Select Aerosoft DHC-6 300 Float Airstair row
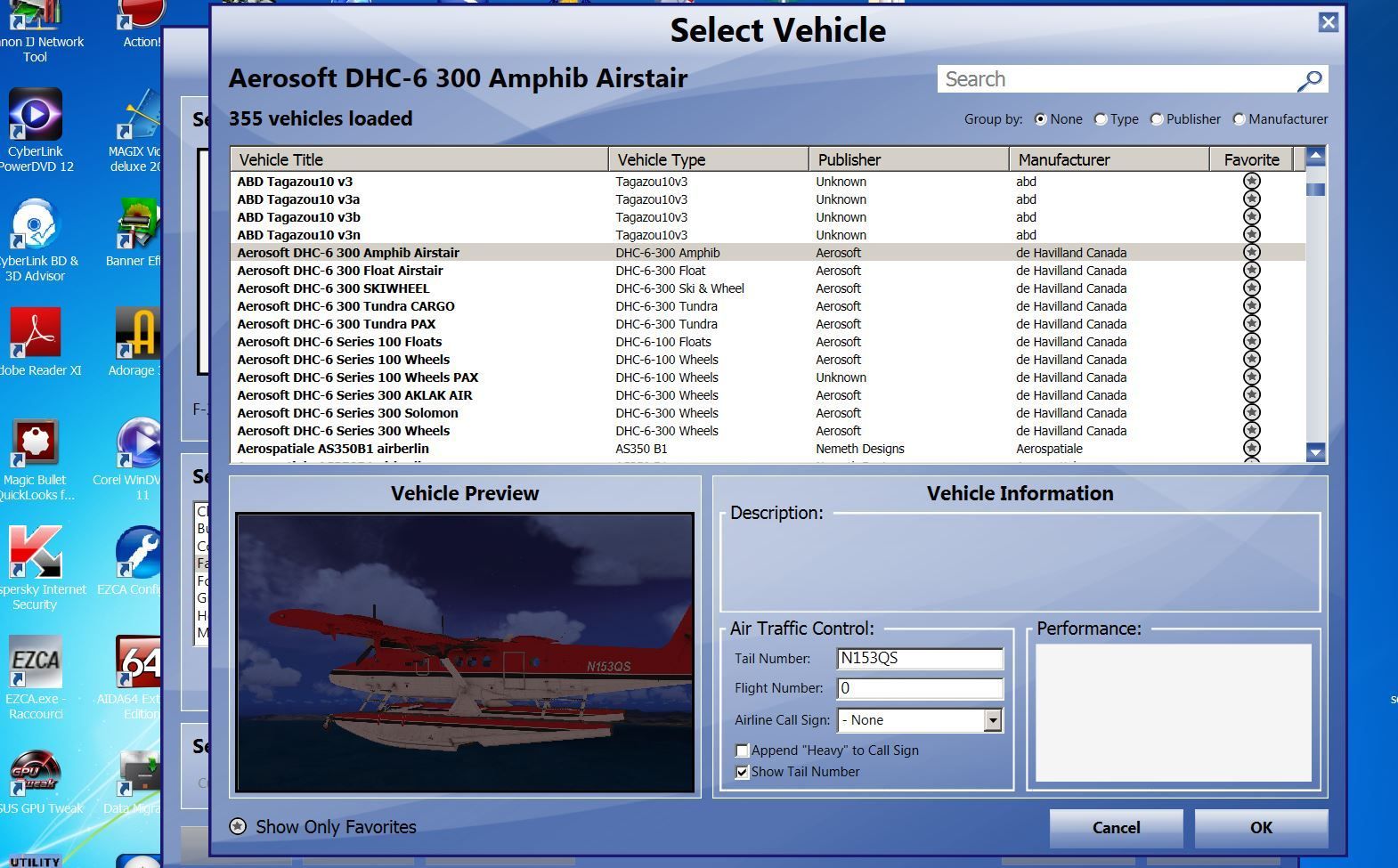The width and height of the screenshot is (1398, 868). pyautogui.click(x=768, y=270)
